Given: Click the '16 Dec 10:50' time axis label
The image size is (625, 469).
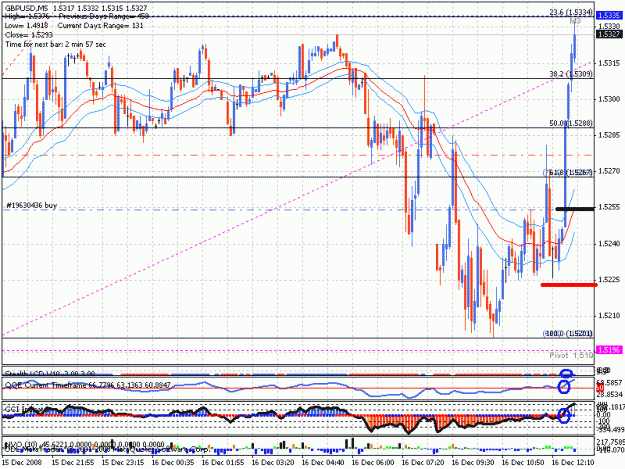Looking at the screenshot, I should click(523, 463).
